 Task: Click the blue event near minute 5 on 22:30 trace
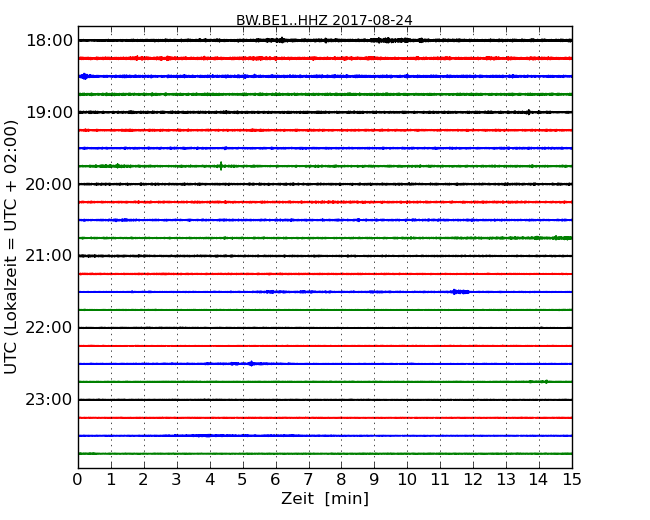point(250,364)
